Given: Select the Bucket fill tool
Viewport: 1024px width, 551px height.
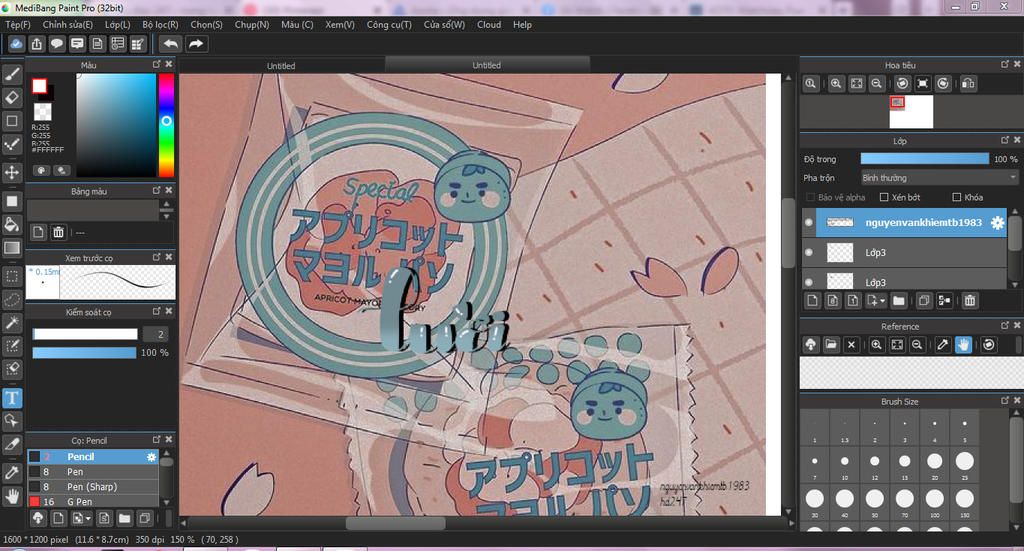Looking at the screenshot, I should [12, 225].
